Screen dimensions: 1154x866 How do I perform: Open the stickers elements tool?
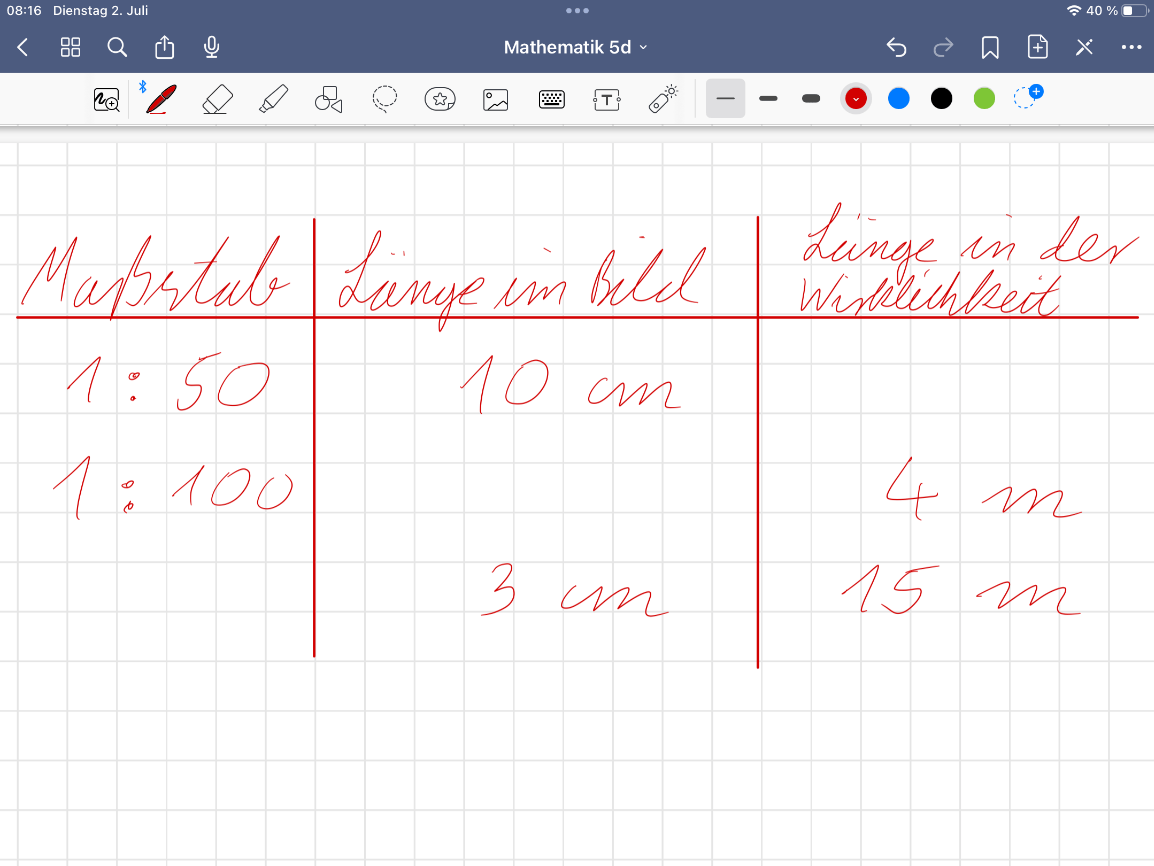pyautogui.click(x=440, y=98)
